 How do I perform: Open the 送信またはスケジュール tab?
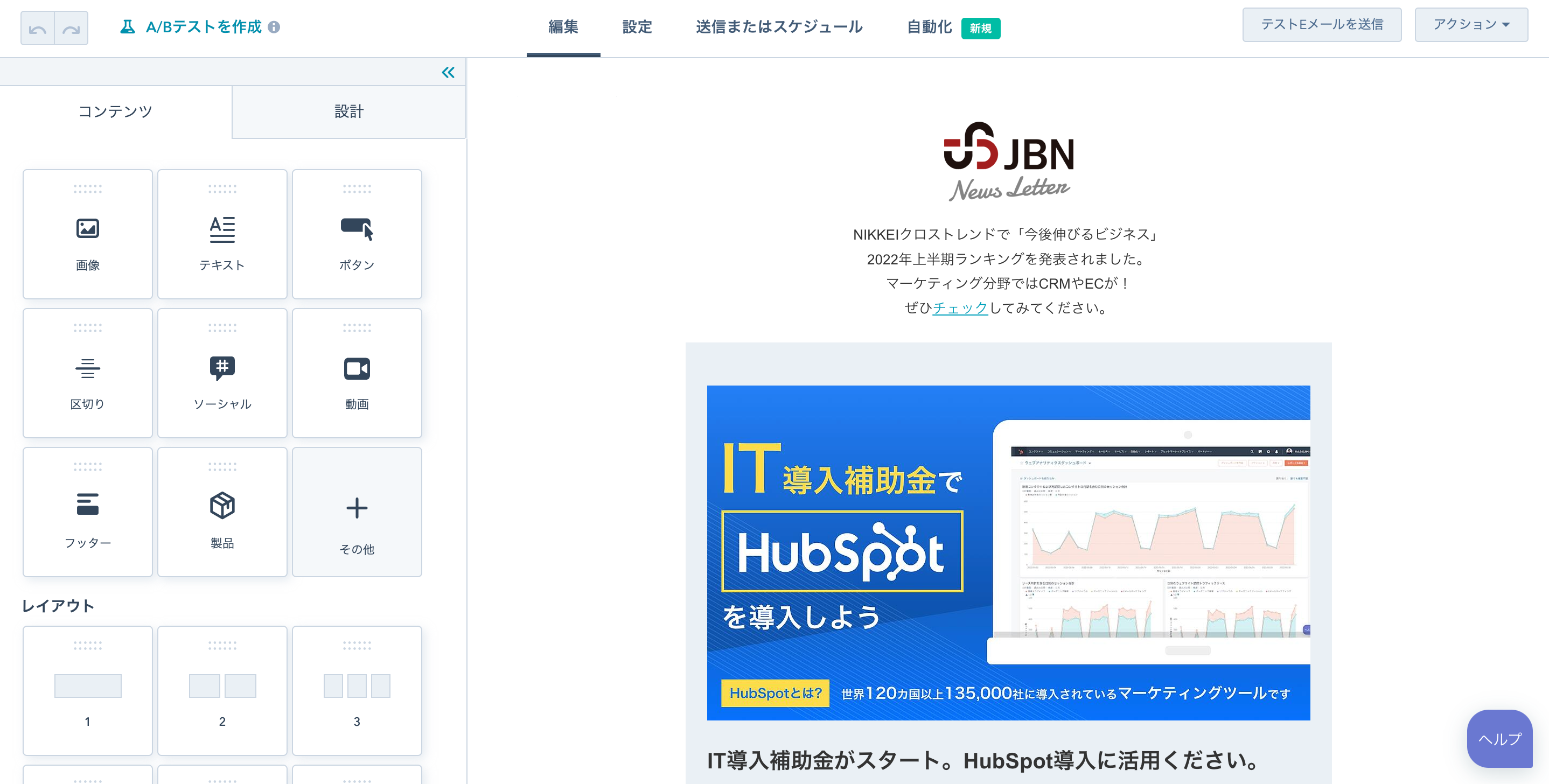(x=779, y=27)
